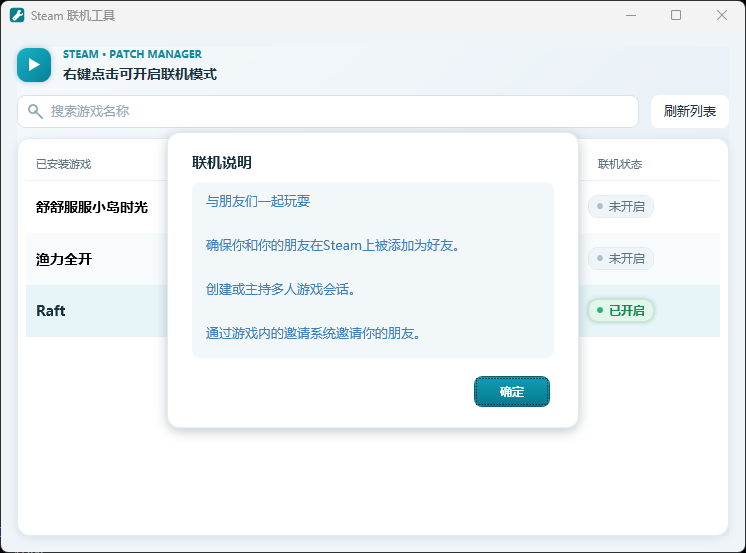
Task: Click 已开启 status badge for Raft
Action: (x=621, y=310)
